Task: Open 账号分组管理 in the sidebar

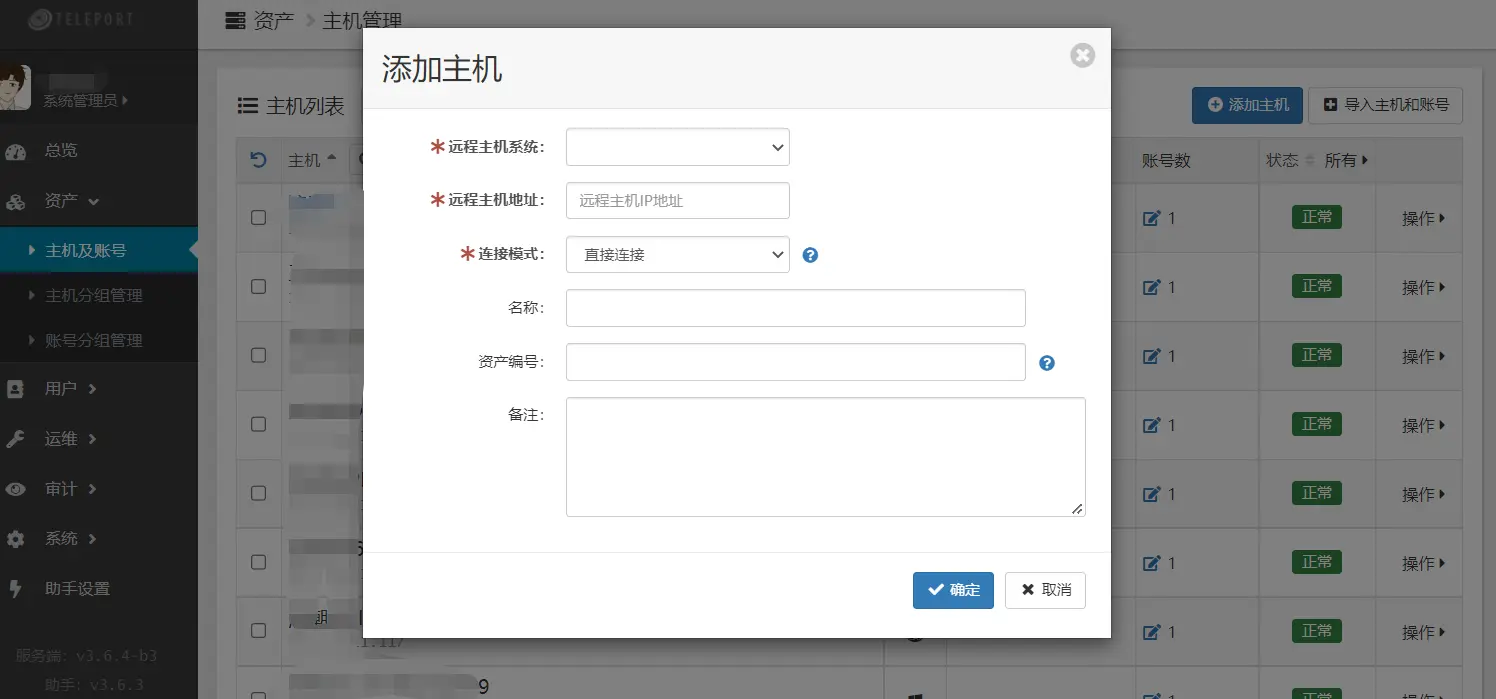Action: coord(93,341)
